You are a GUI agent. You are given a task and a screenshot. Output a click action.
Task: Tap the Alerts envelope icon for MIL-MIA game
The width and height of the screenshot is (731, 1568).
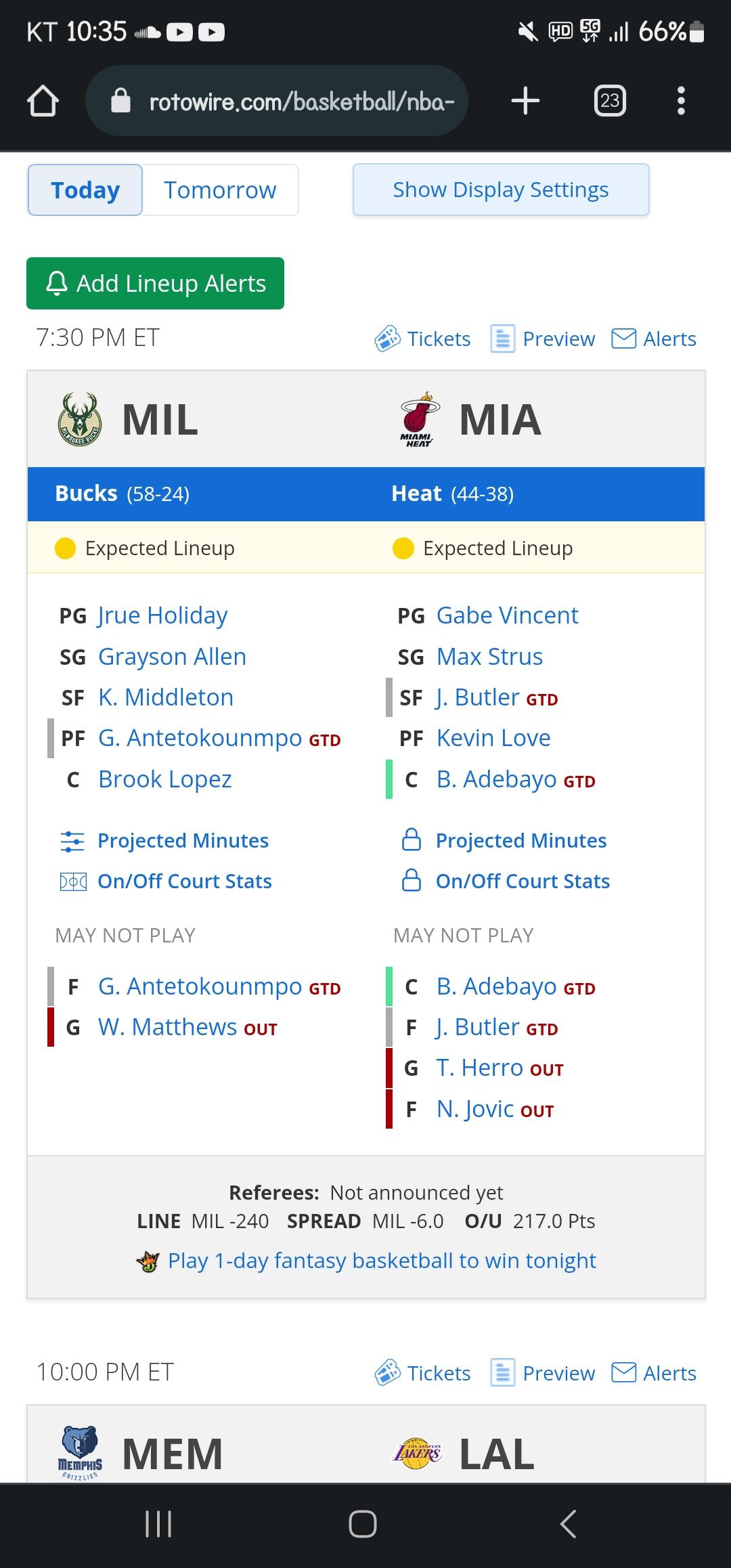[623, 339]
